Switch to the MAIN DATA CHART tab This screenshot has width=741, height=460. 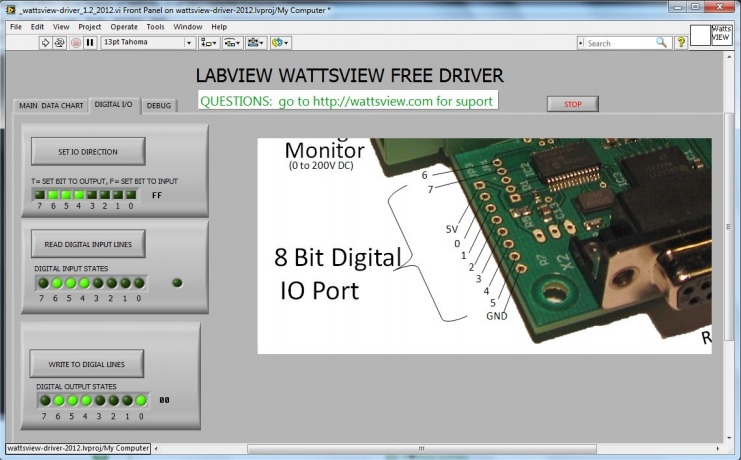point(51,105)
